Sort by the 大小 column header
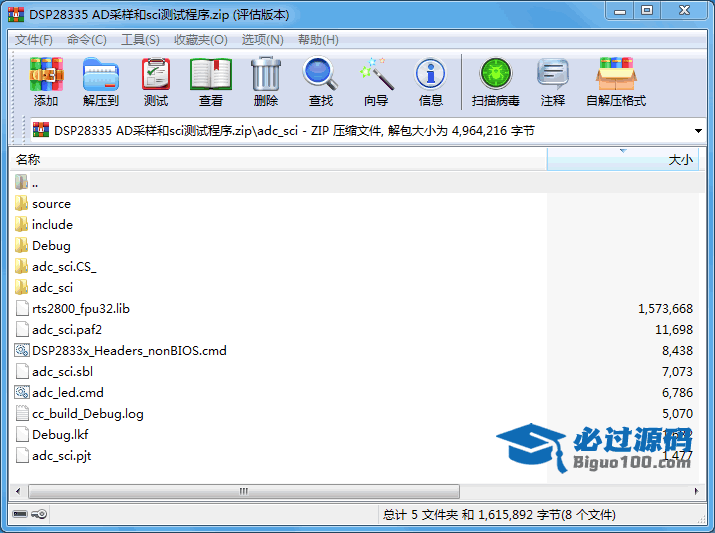This screenshot has height=533, width=715. click(x=622, y=159)
